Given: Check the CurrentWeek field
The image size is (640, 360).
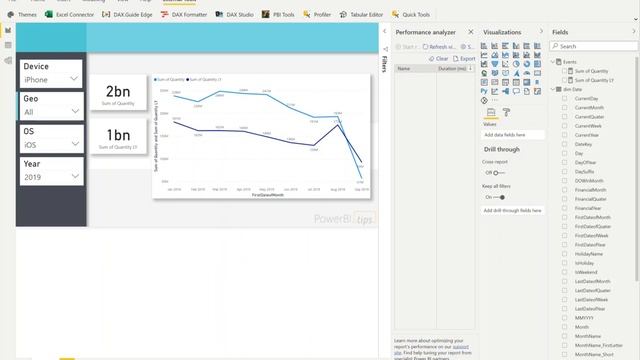Looking at the screenshot, I should pos(565,126).
